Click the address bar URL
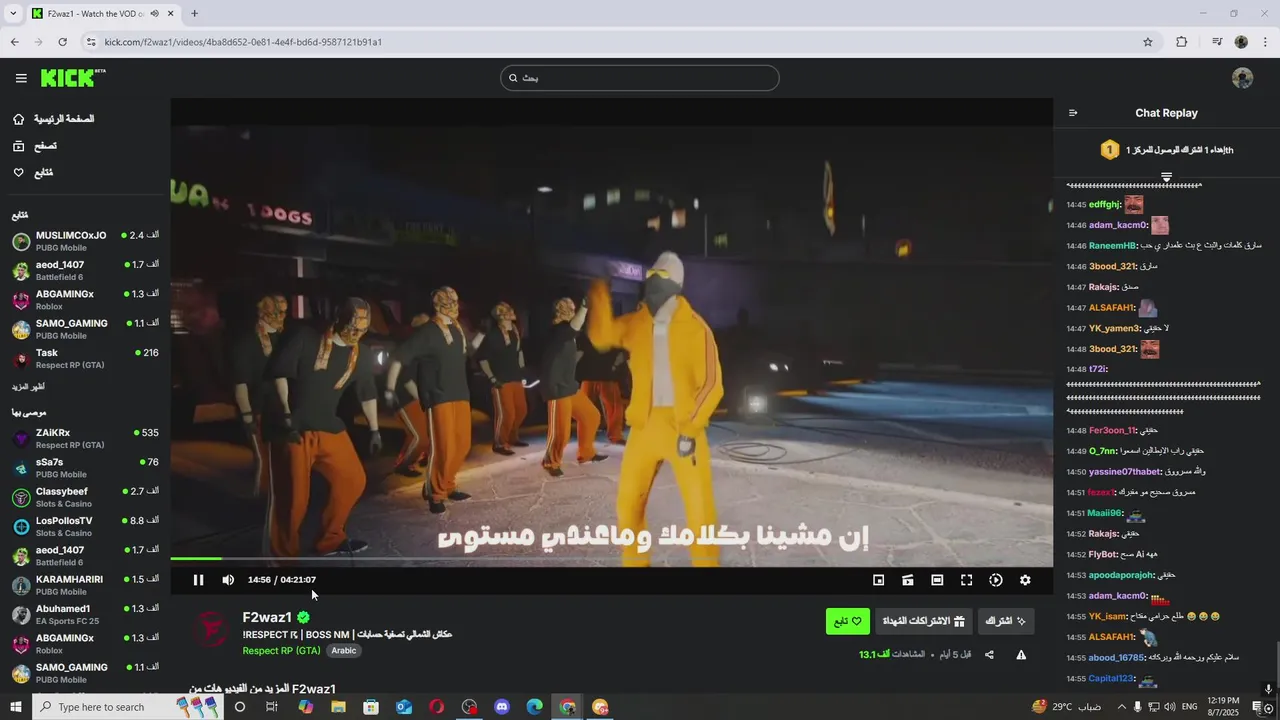The height and width of the screenshot is (720, 1280). pyautogui.click(x=243, y=42)
